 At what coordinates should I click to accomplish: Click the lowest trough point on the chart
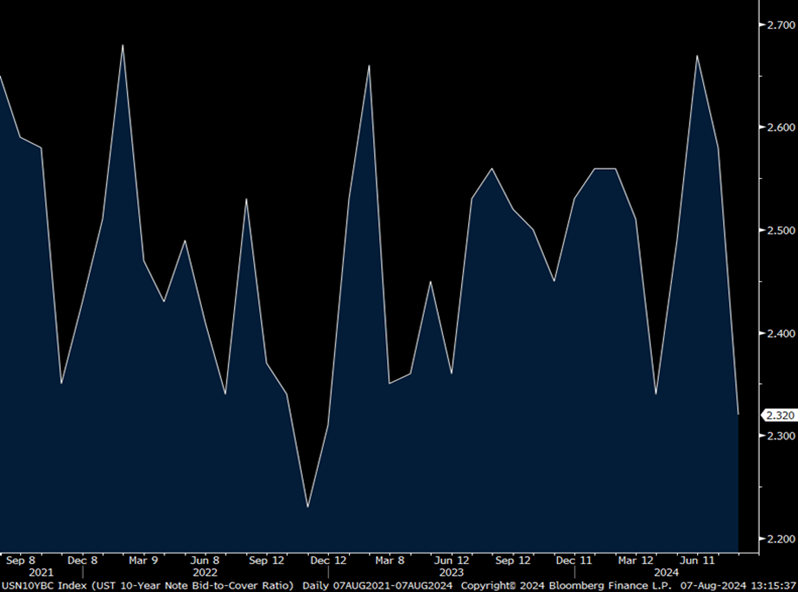point(307,507)
